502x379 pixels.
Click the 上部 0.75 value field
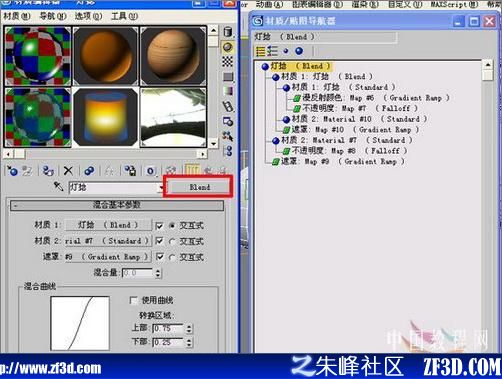169,329
